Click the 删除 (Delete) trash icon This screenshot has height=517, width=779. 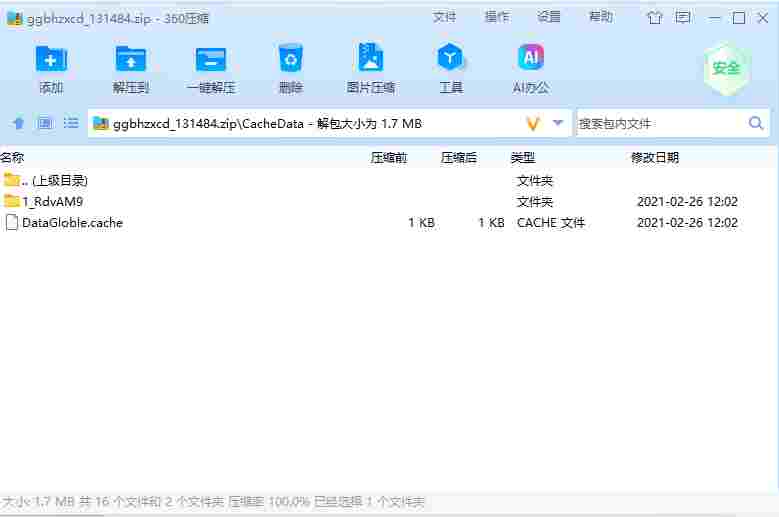pyautogui.click(x=291, y=59)
